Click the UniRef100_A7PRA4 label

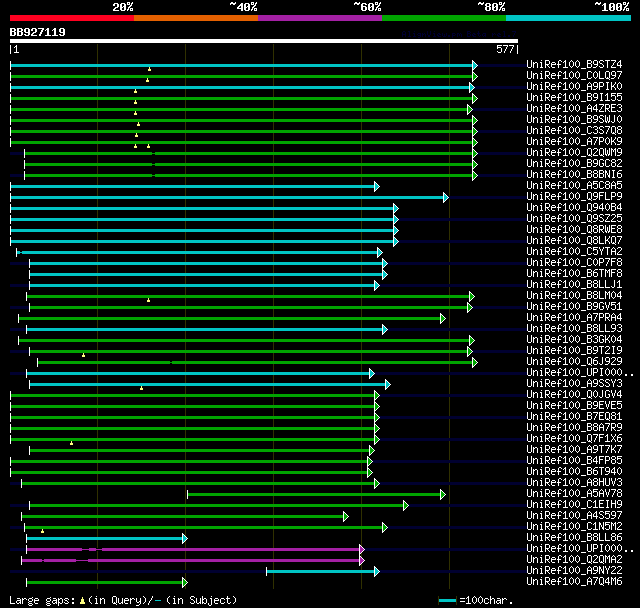point(574,318)
